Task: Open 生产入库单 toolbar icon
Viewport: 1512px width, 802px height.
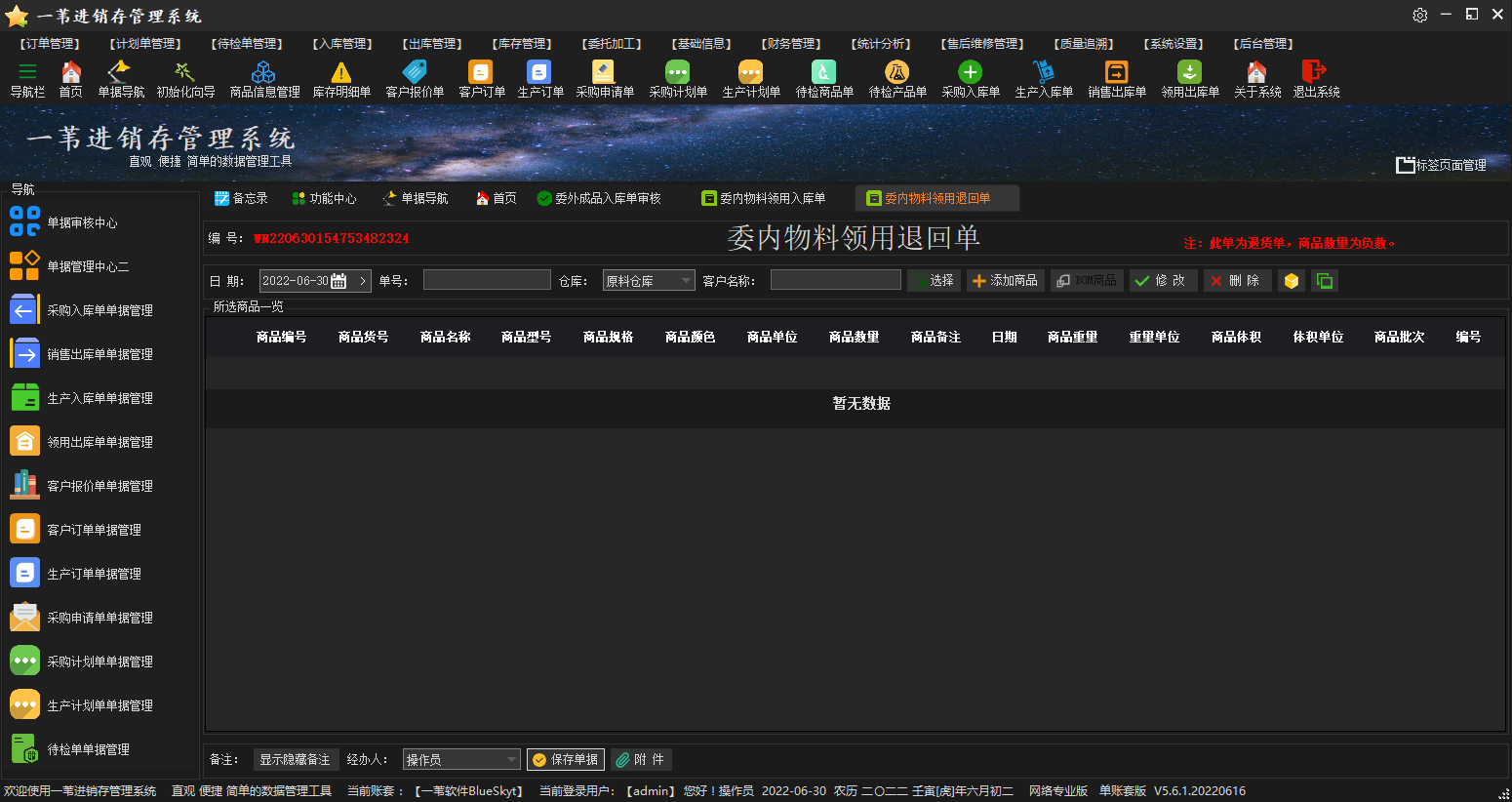Action: pos(1044,79)
